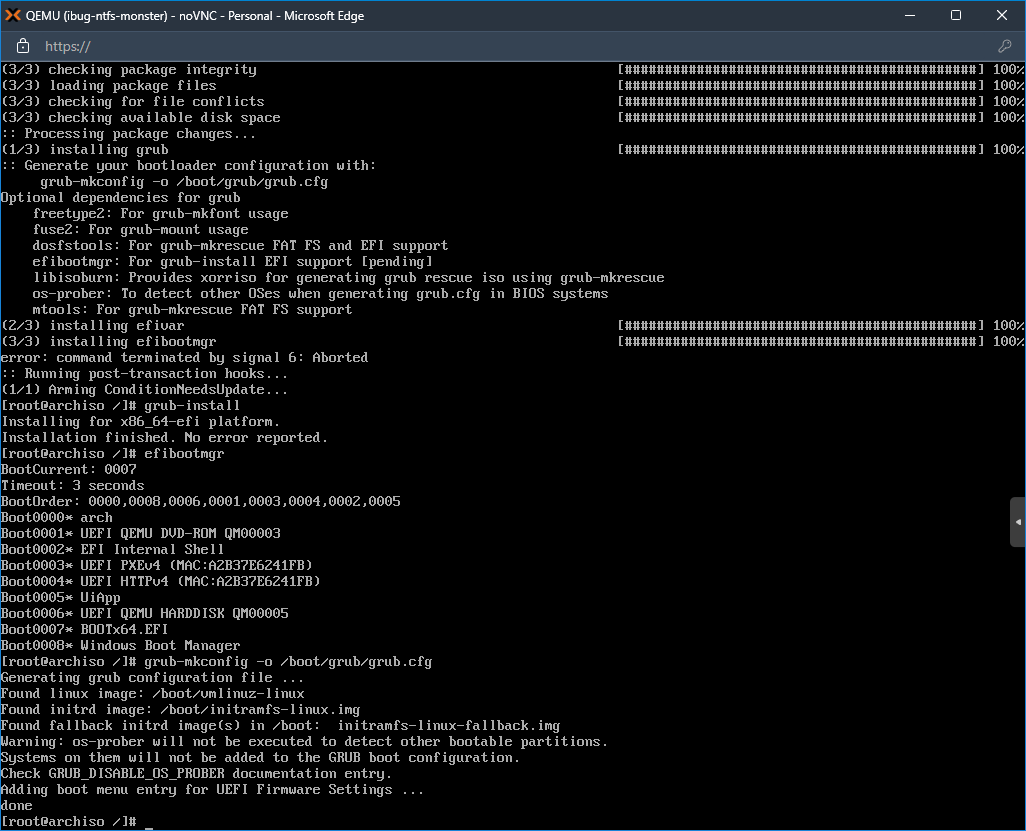This screenshot has height=831, width=1026.
Task: Click the 'dosfstools:' dependency line
Action: pyautogui.click(x=241, y=246)
